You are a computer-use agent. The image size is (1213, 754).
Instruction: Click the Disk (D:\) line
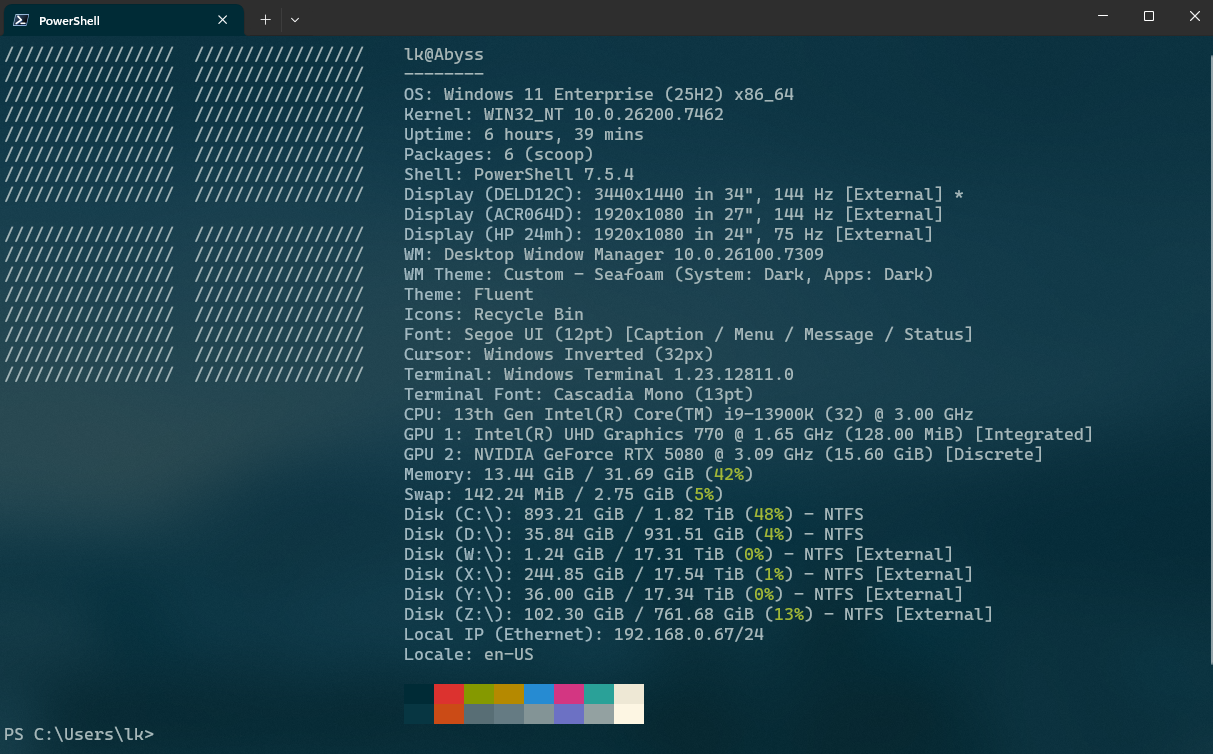click(634, 535)
